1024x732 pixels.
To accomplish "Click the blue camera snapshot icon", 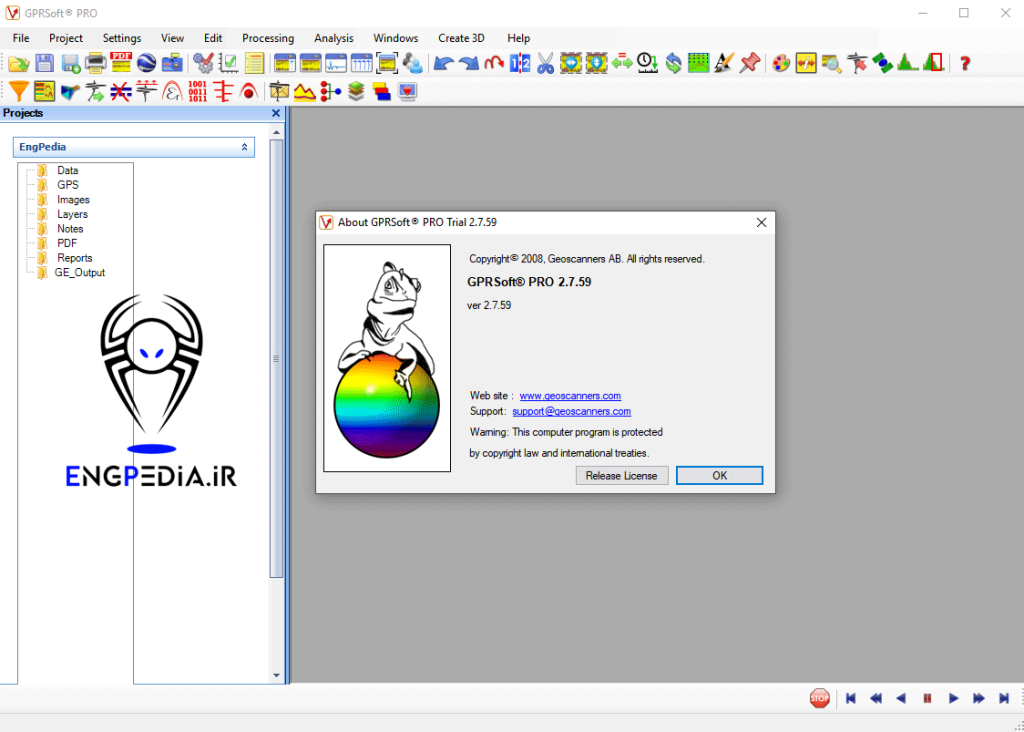I will click(x=173, y=63).
